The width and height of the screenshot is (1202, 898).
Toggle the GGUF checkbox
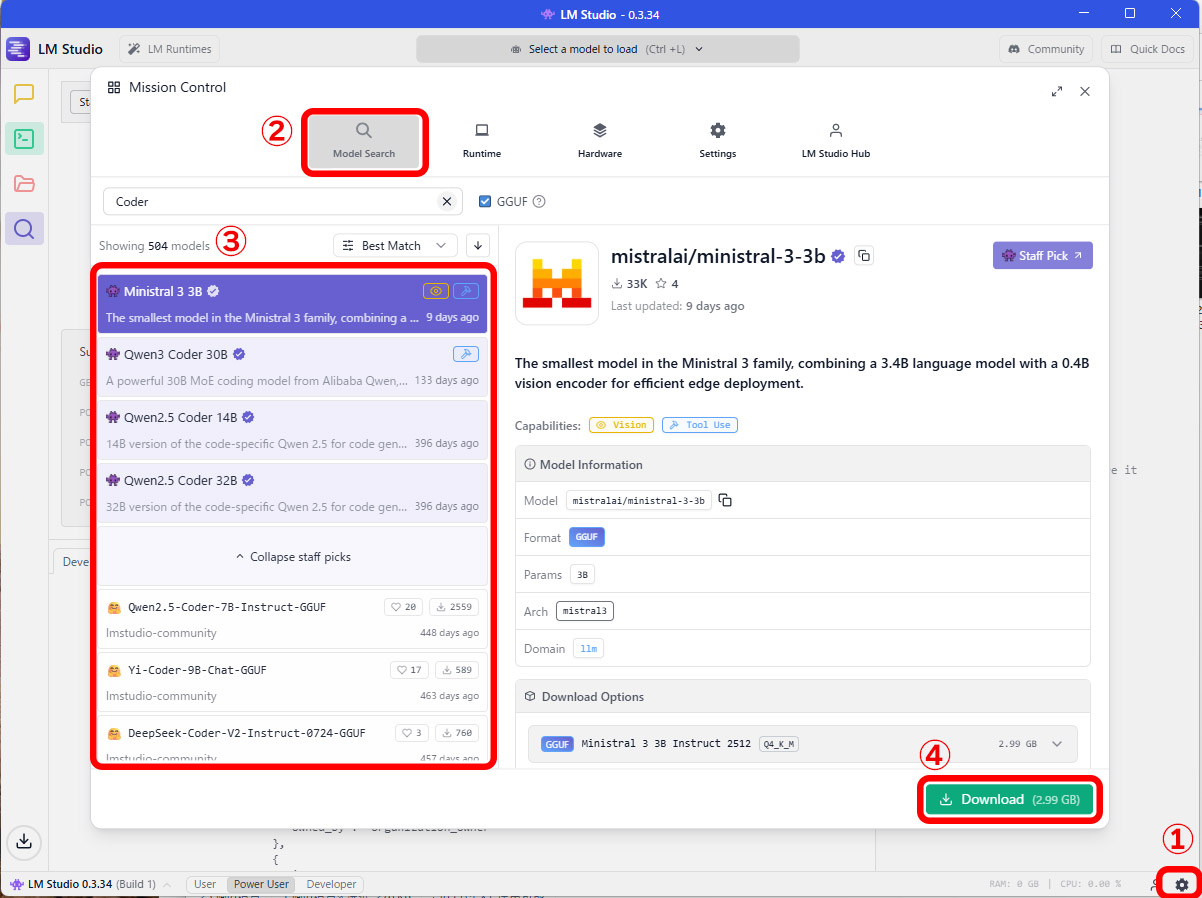486,201
